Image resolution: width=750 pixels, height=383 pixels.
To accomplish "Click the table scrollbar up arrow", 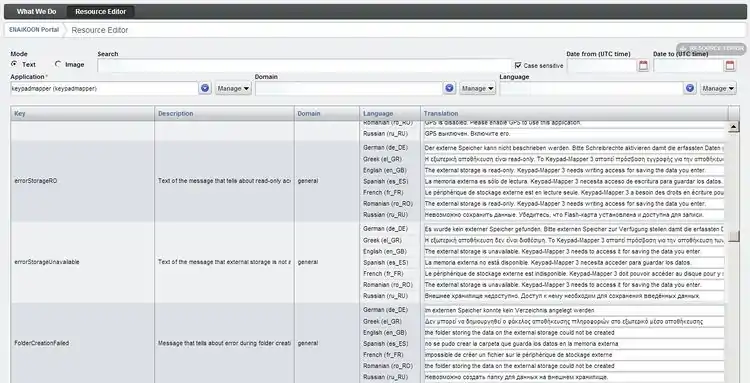I will click(x=733, y=127).
